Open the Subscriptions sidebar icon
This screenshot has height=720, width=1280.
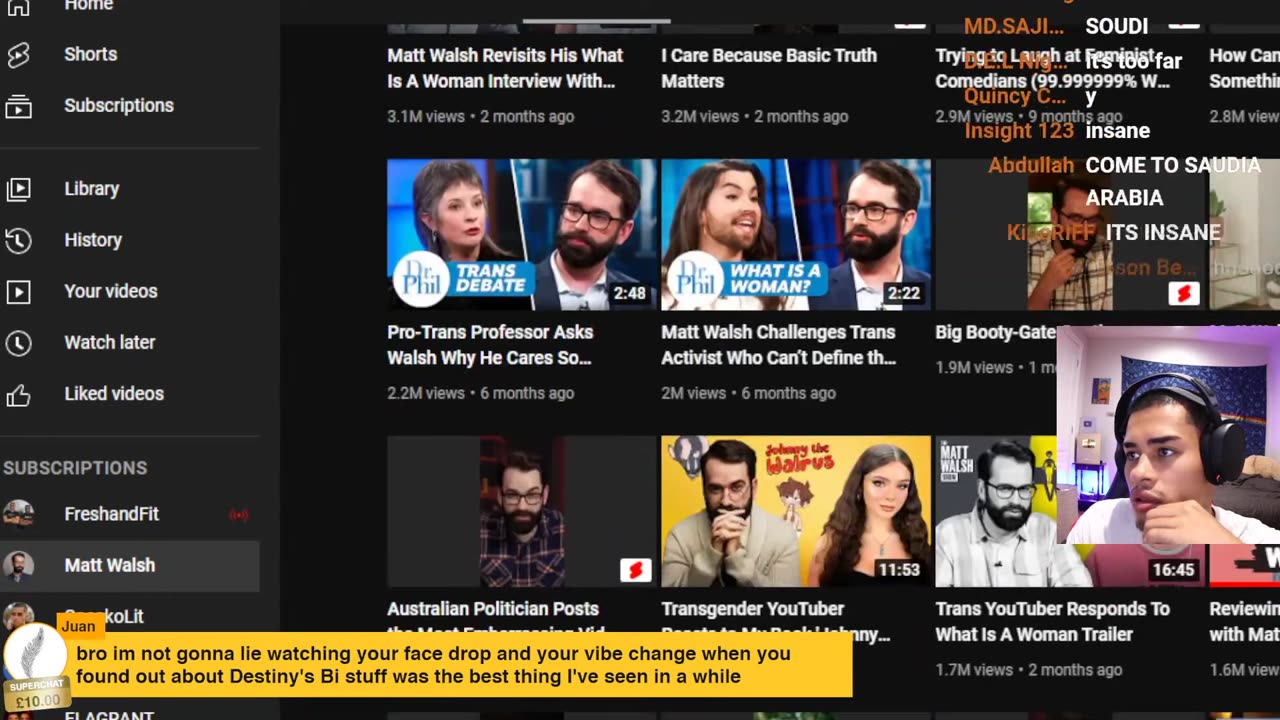(x=18, y=105)
